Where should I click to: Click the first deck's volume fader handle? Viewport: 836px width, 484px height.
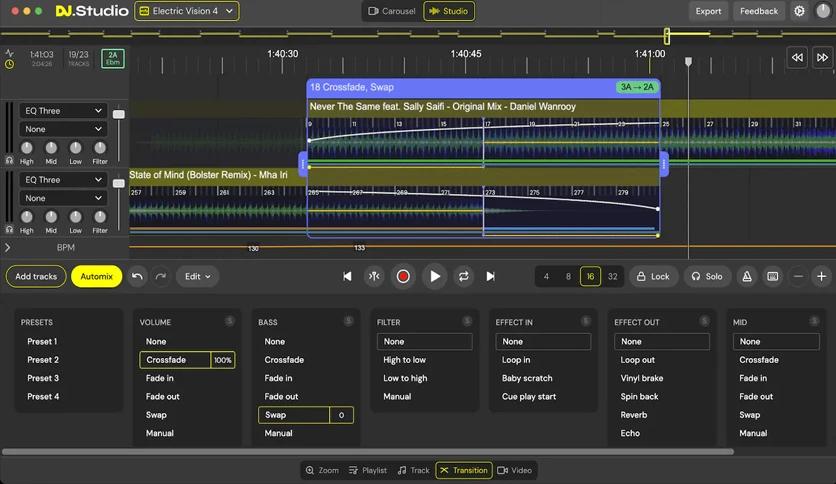tap(119, 114)
